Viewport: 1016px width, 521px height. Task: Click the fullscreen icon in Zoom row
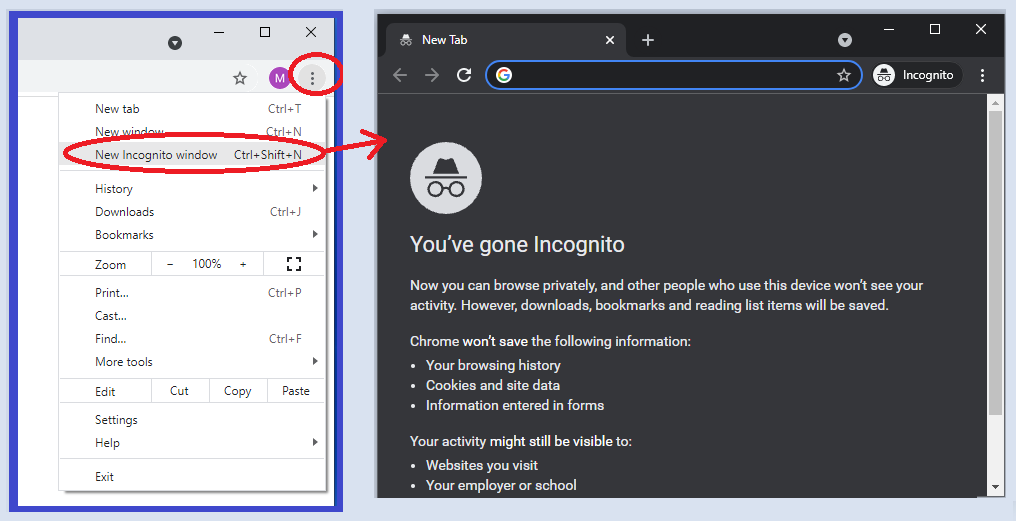tap(294, 264)
